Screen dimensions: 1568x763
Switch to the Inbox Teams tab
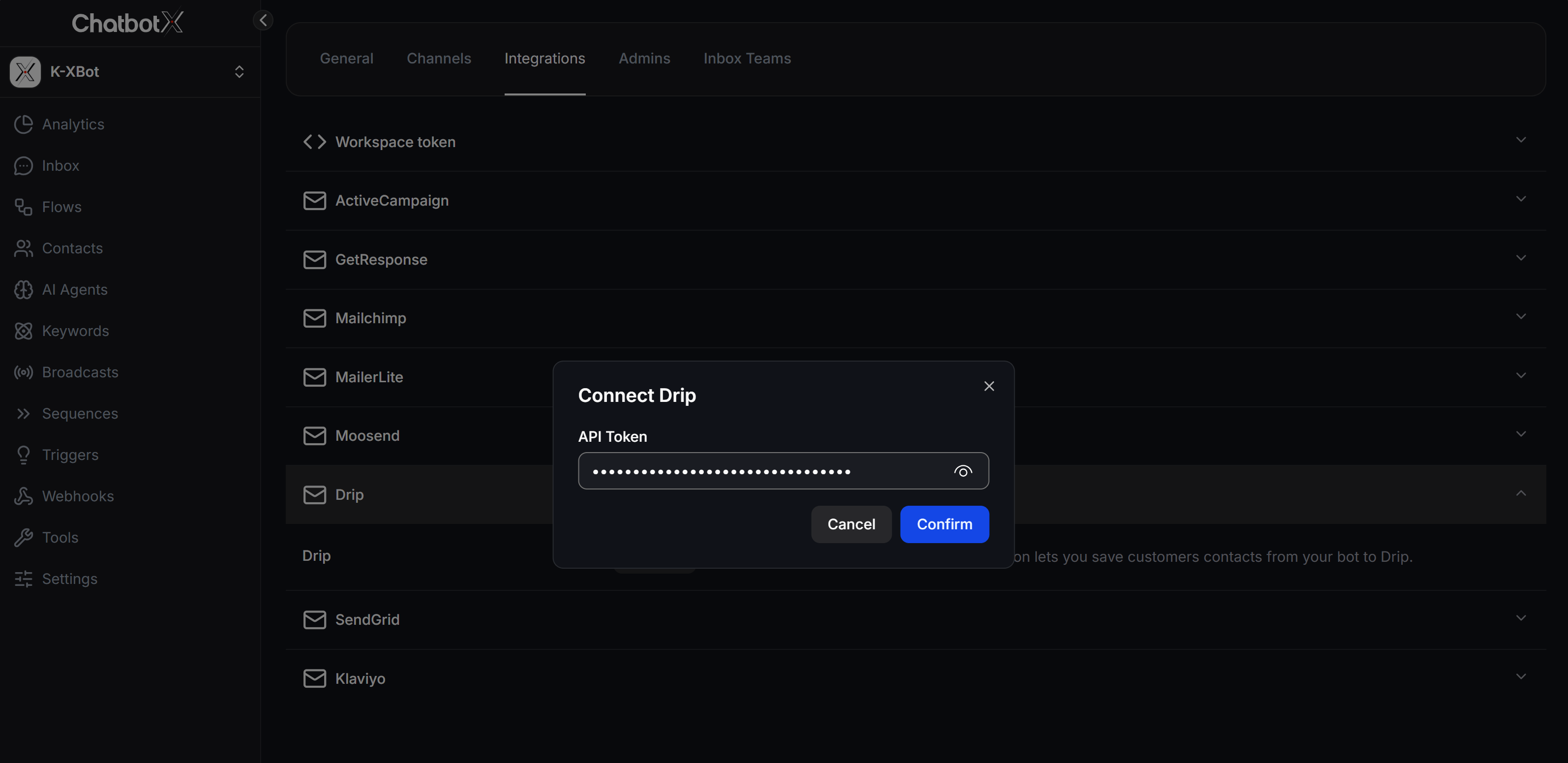tap(748, 59)
